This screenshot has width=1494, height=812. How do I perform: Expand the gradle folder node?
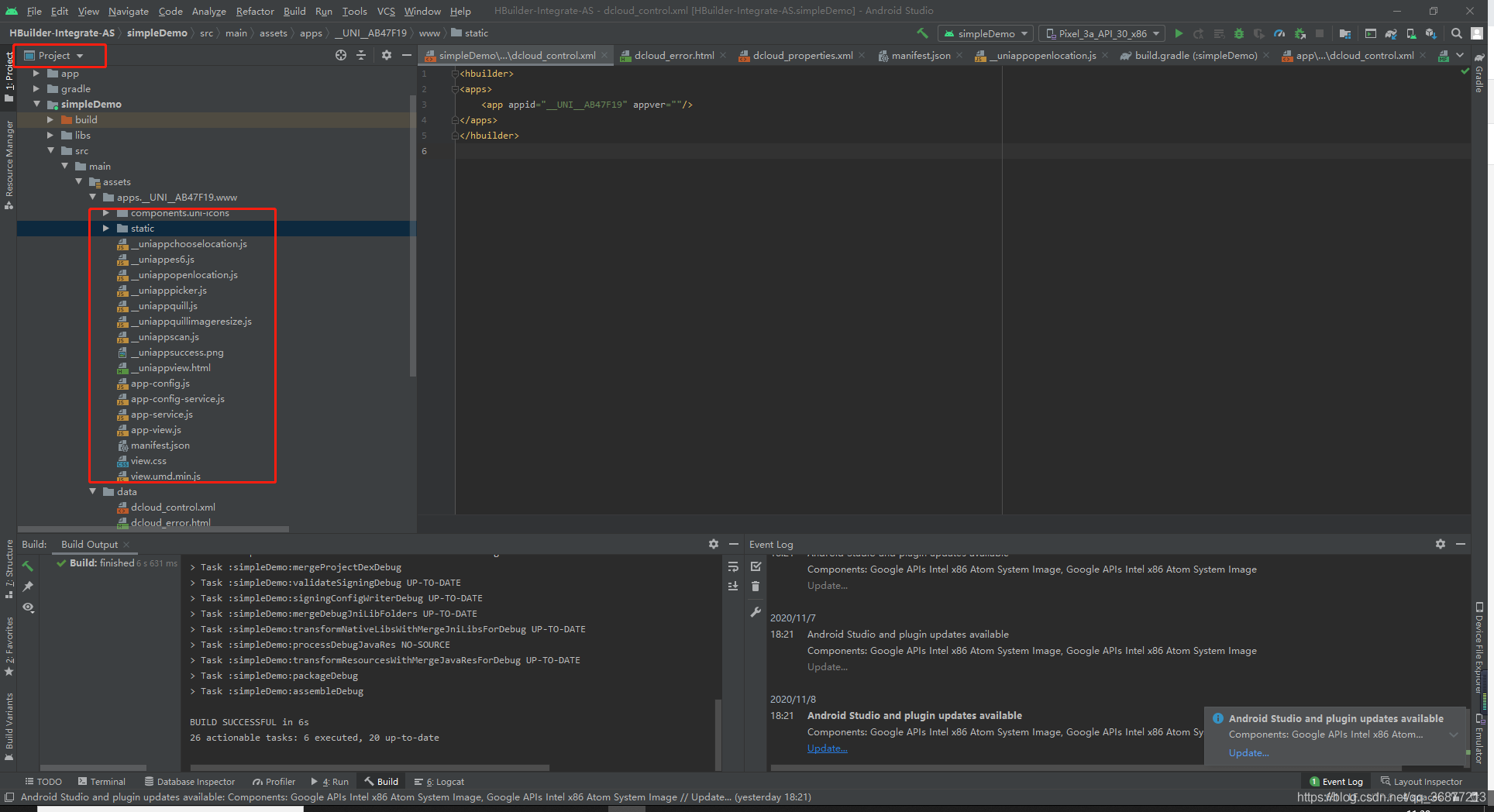coord(36,89)
